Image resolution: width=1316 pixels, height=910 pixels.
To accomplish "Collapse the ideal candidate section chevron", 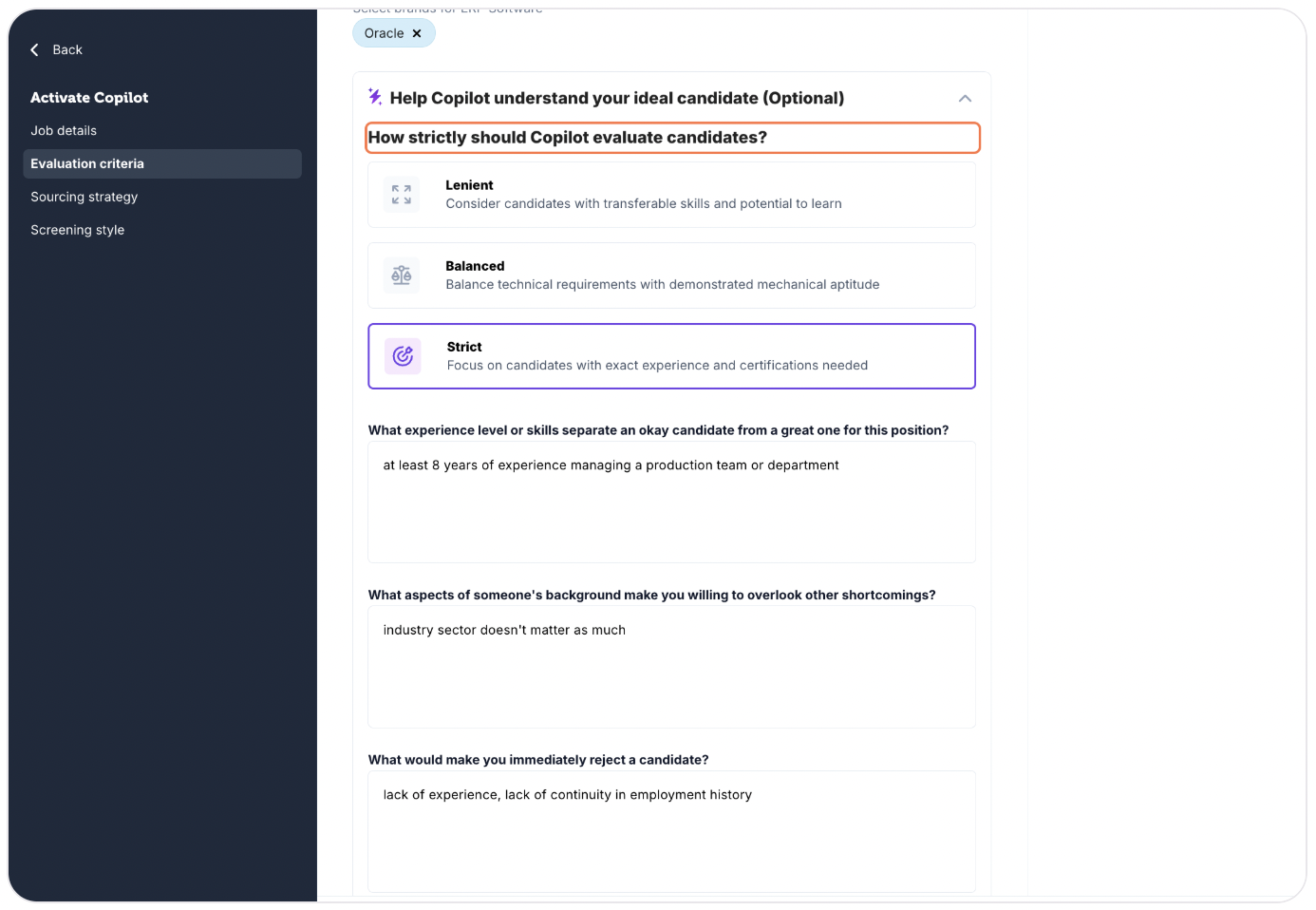I will tap(965, 99).
